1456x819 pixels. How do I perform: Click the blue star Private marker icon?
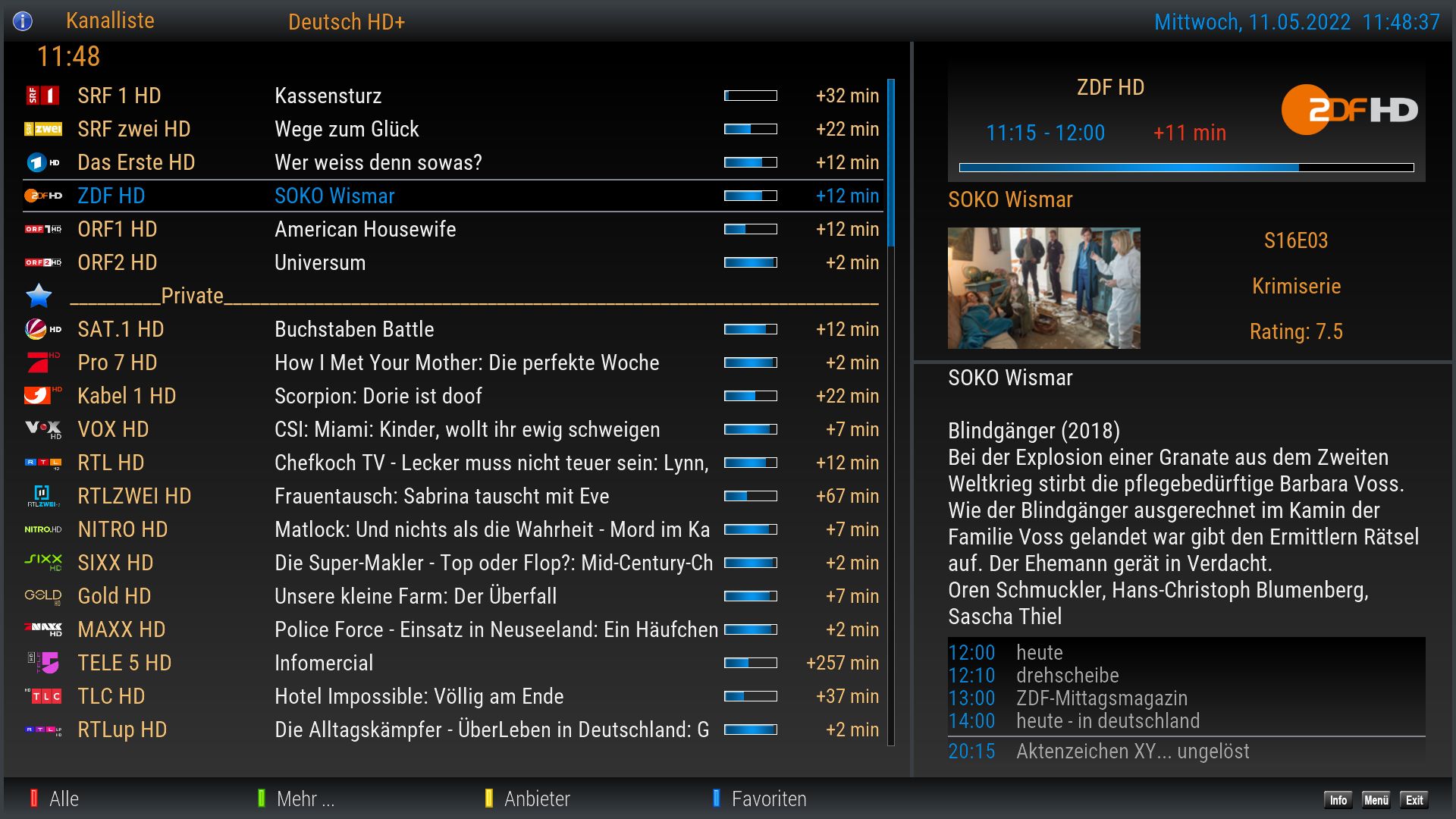click(39, 296)
